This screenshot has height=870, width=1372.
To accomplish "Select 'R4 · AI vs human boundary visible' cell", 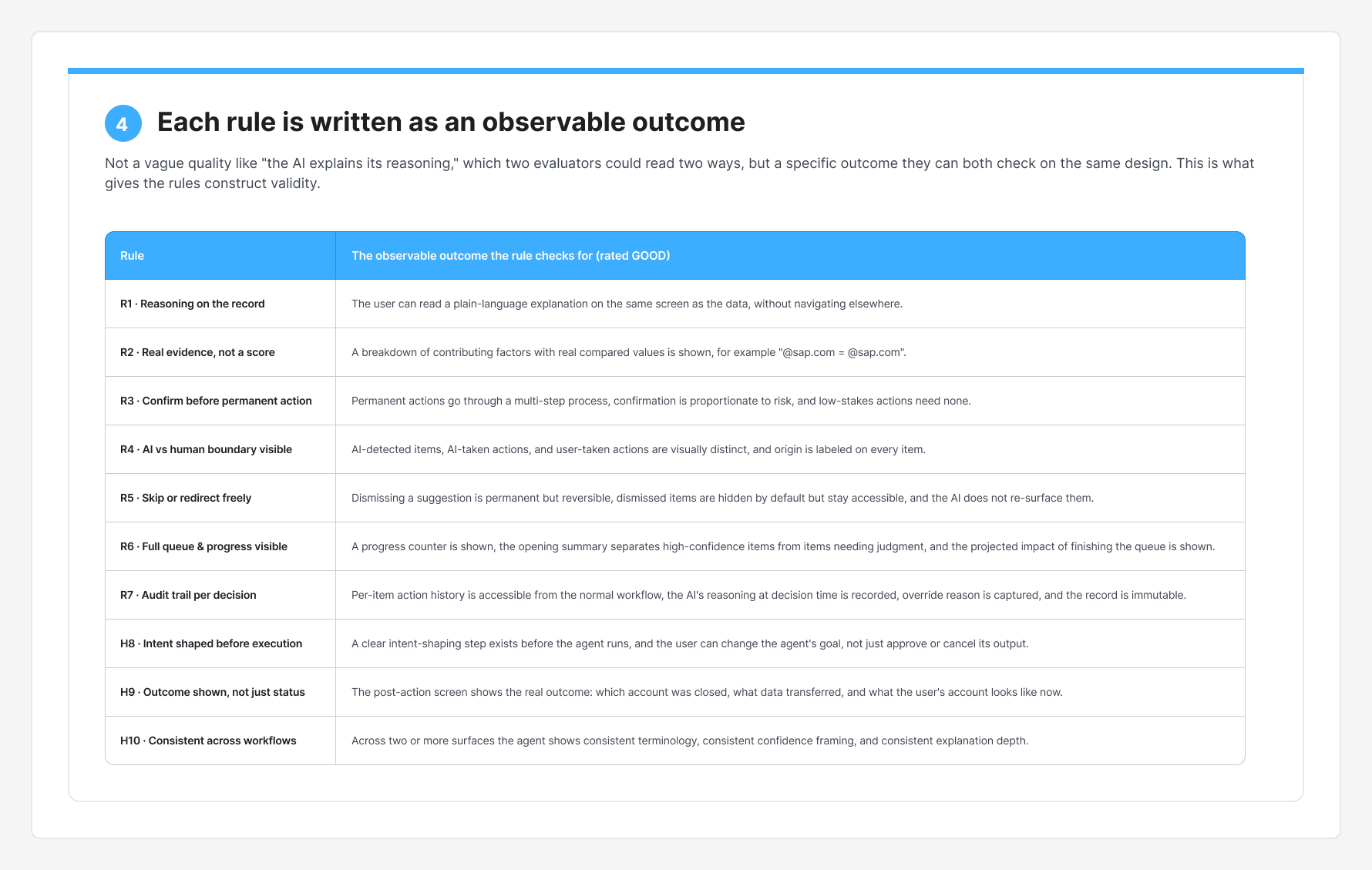I will click(x=220, y=449).
